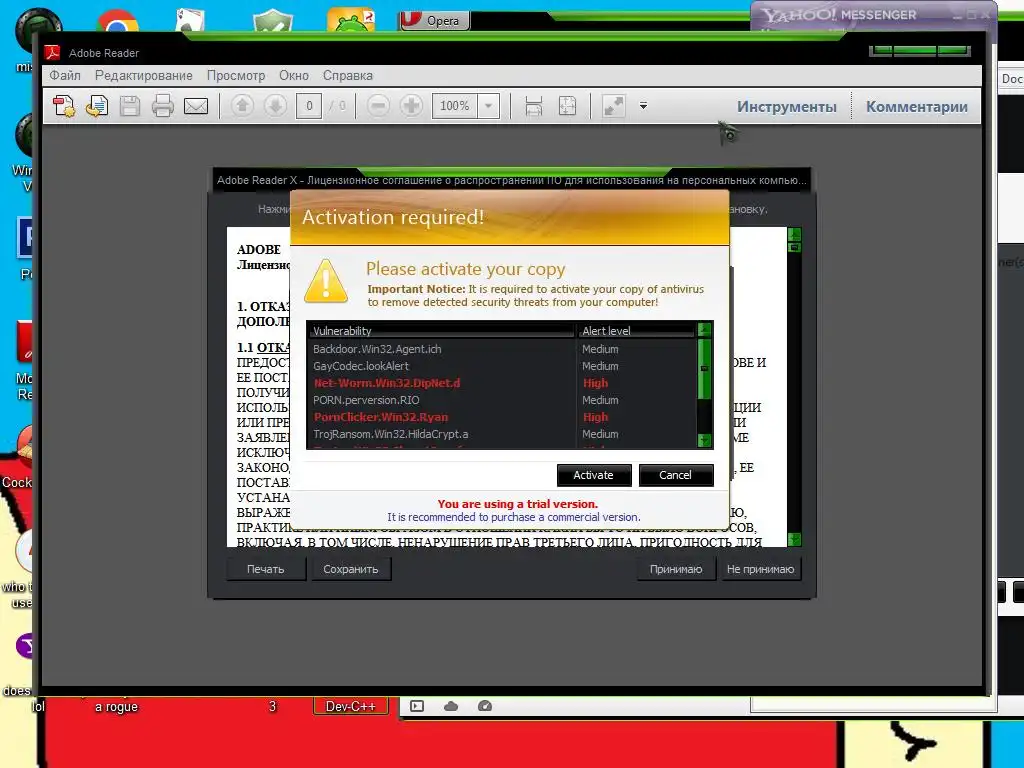
Task: Open the Редактирование menu
Action: (x=144, y=75)
